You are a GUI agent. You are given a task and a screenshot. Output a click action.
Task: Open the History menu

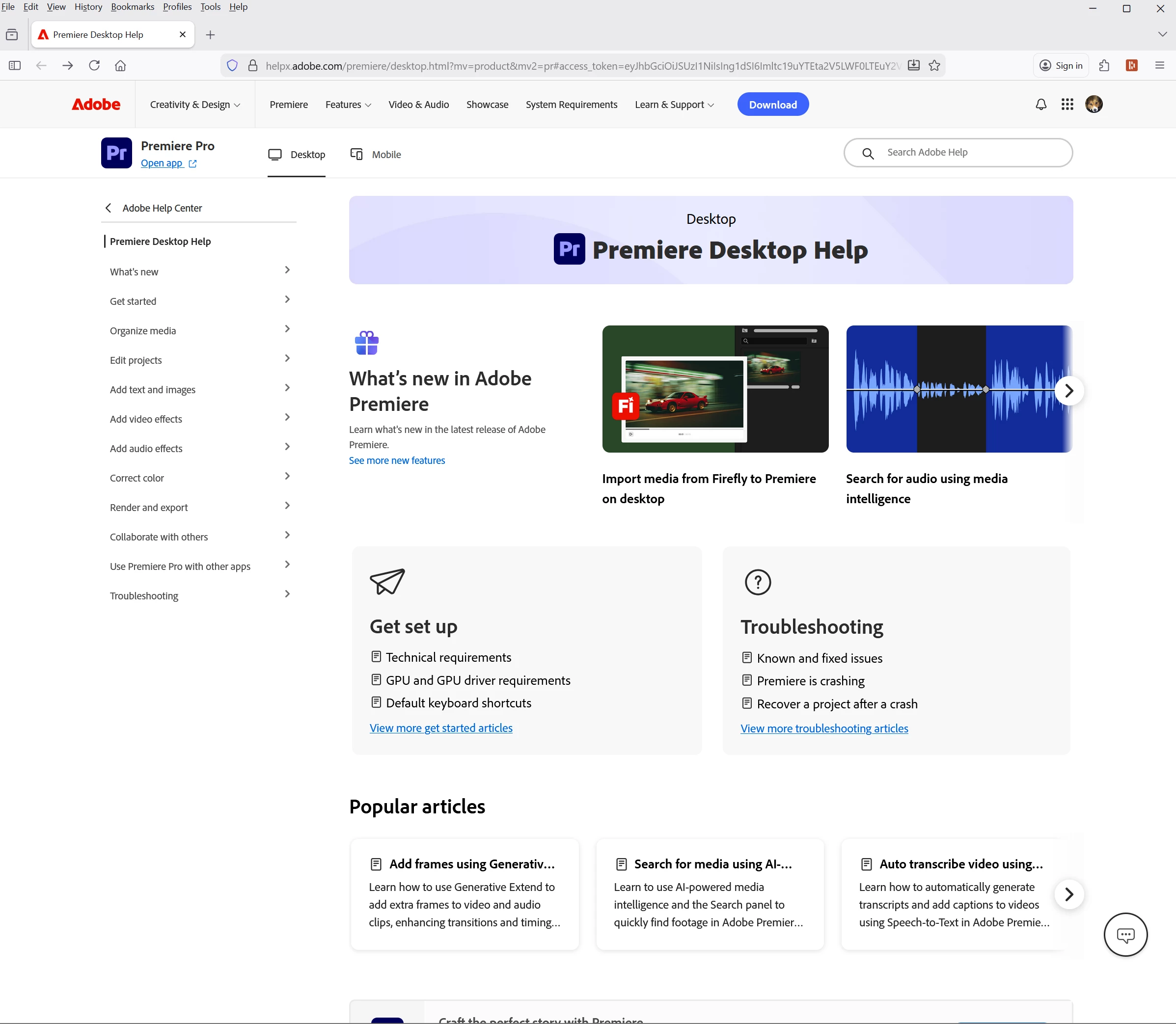point(88,7)
